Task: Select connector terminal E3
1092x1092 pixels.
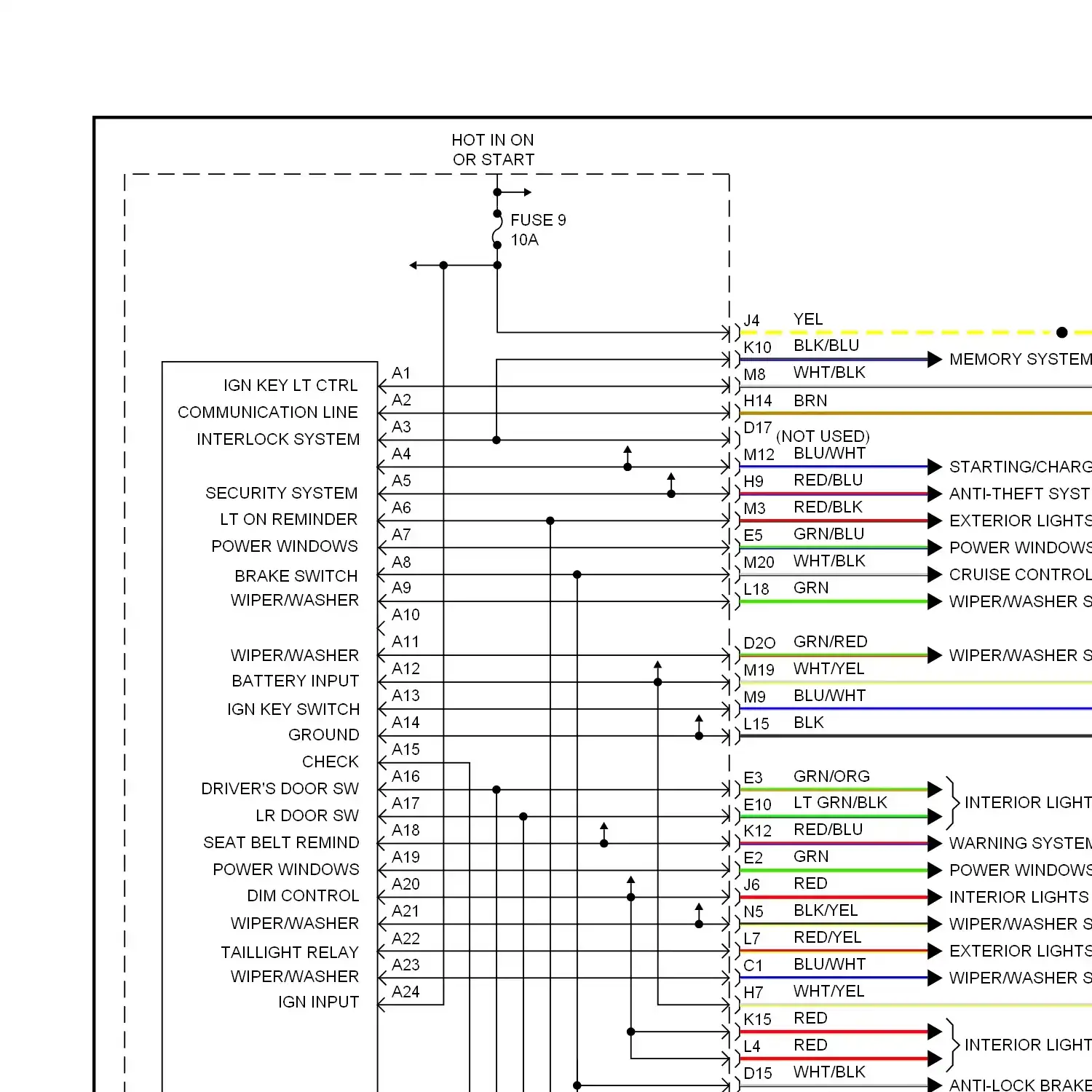Action: 753,778
